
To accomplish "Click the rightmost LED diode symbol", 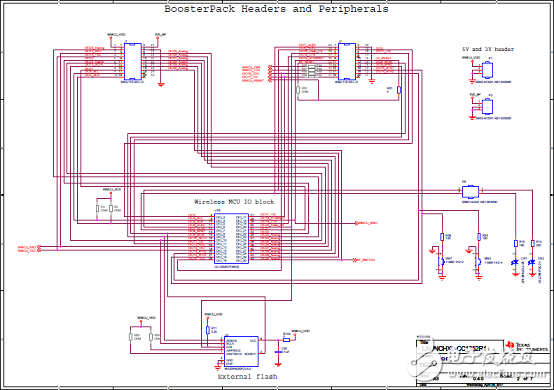I will click(532, 263).
